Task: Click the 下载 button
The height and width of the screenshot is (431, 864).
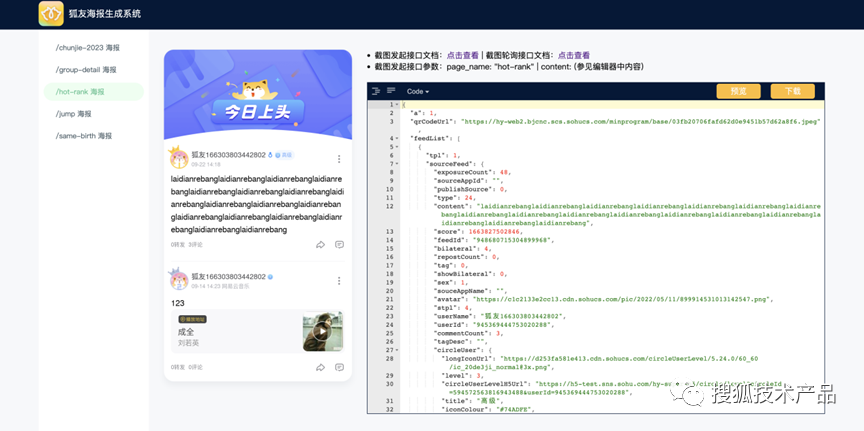Action: coord(792,91)
